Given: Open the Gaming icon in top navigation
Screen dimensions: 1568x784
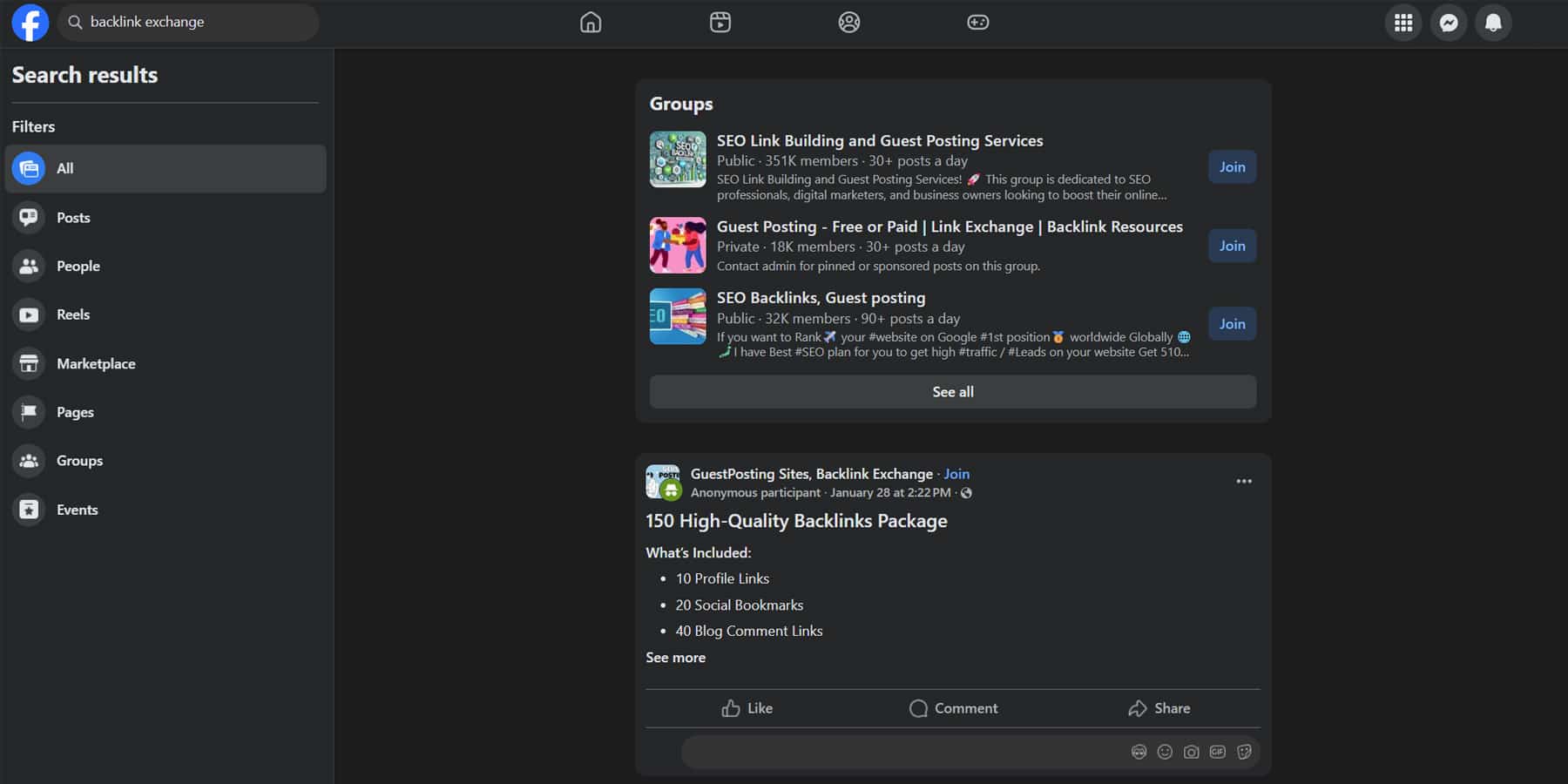Looking at the screenshot, I should [978, 22].
